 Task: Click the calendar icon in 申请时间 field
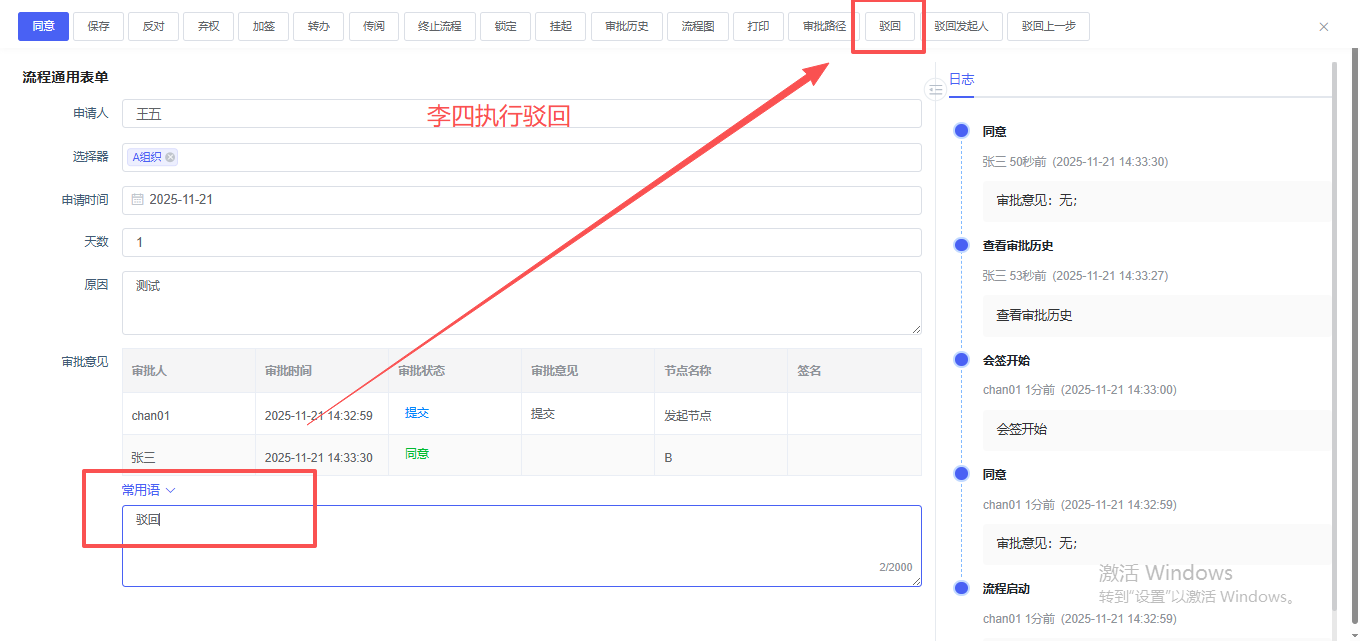[138, 200]
